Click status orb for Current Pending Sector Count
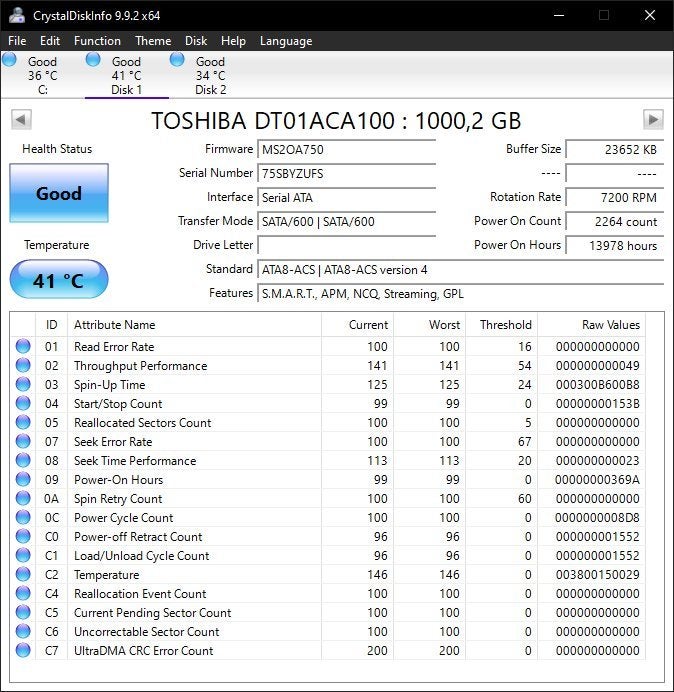 [x=23, y=612]
